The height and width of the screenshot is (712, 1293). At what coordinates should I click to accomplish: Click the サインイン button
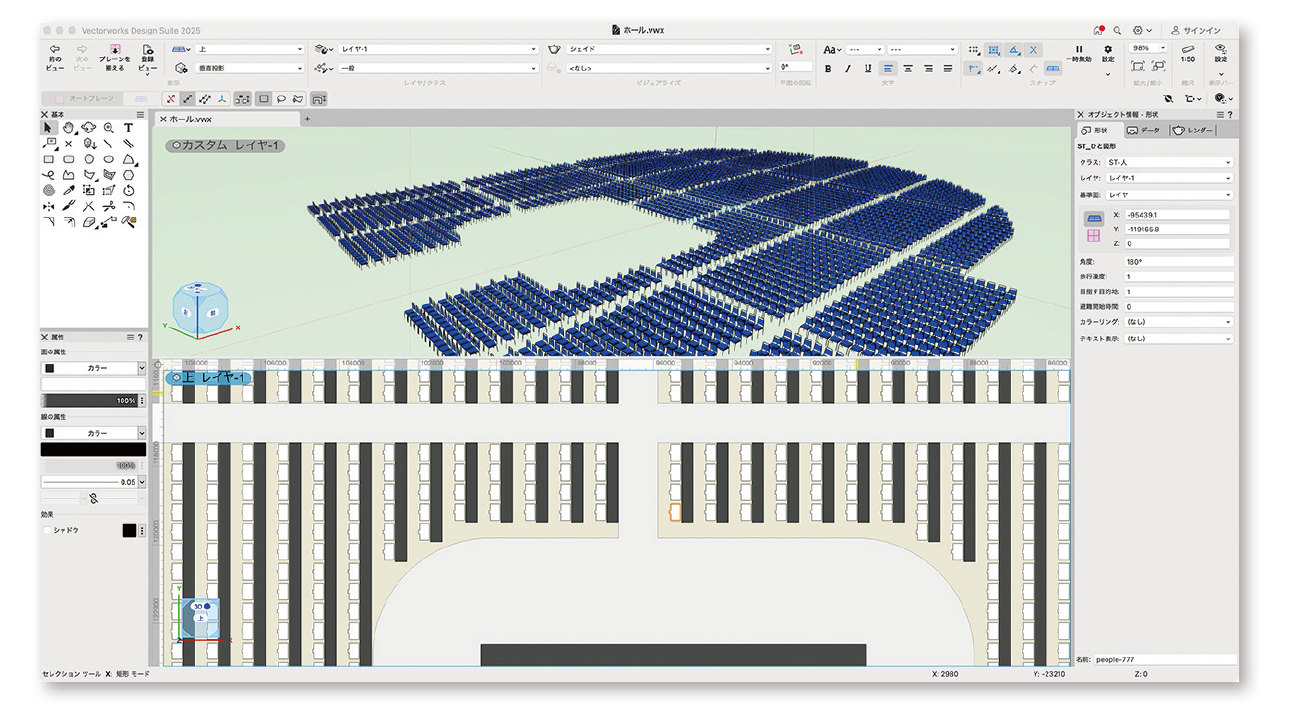(x=1196, y=30)
